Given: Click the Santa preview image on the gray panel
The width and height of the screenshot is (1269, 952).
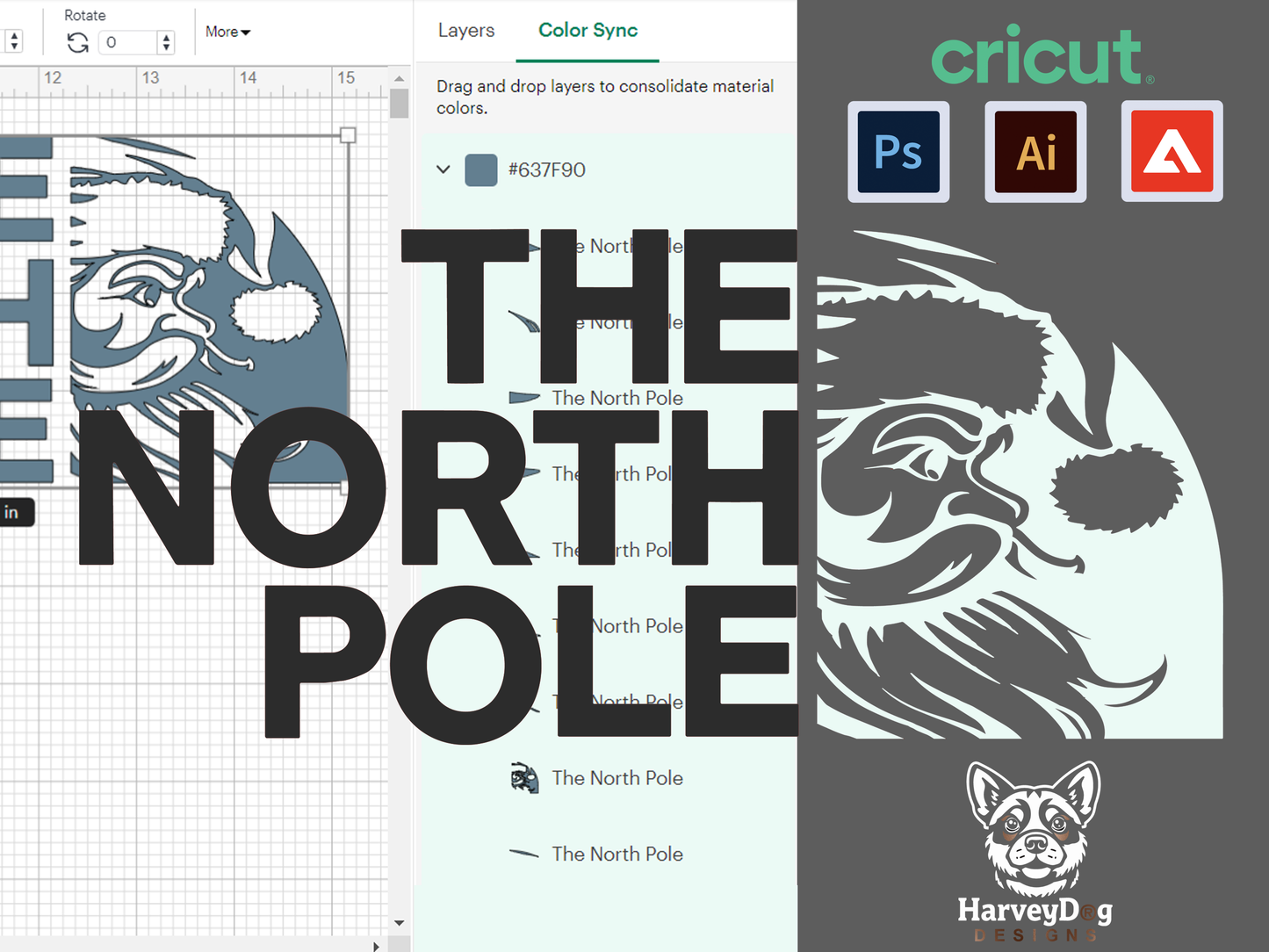Looking at the screenshot, I should click(1020, 485).
